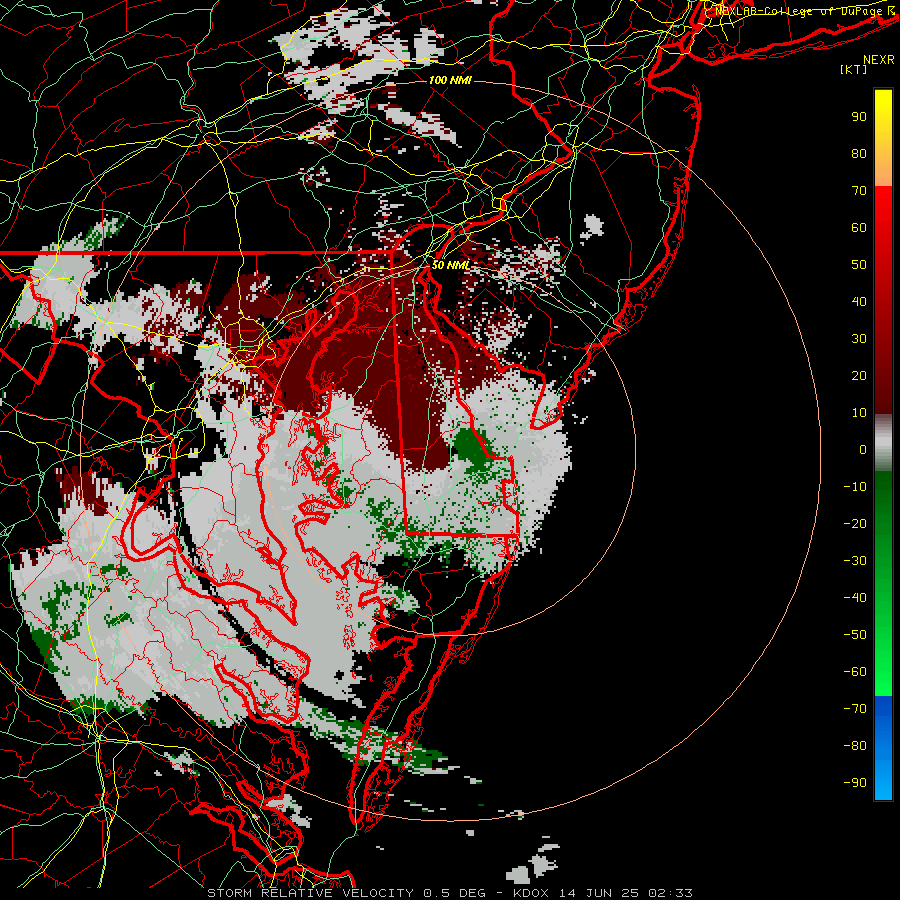Click the velocity scale label "60"
Image resolution: width=900 pixels, height=900 pixels.
[x=859, y=228]
